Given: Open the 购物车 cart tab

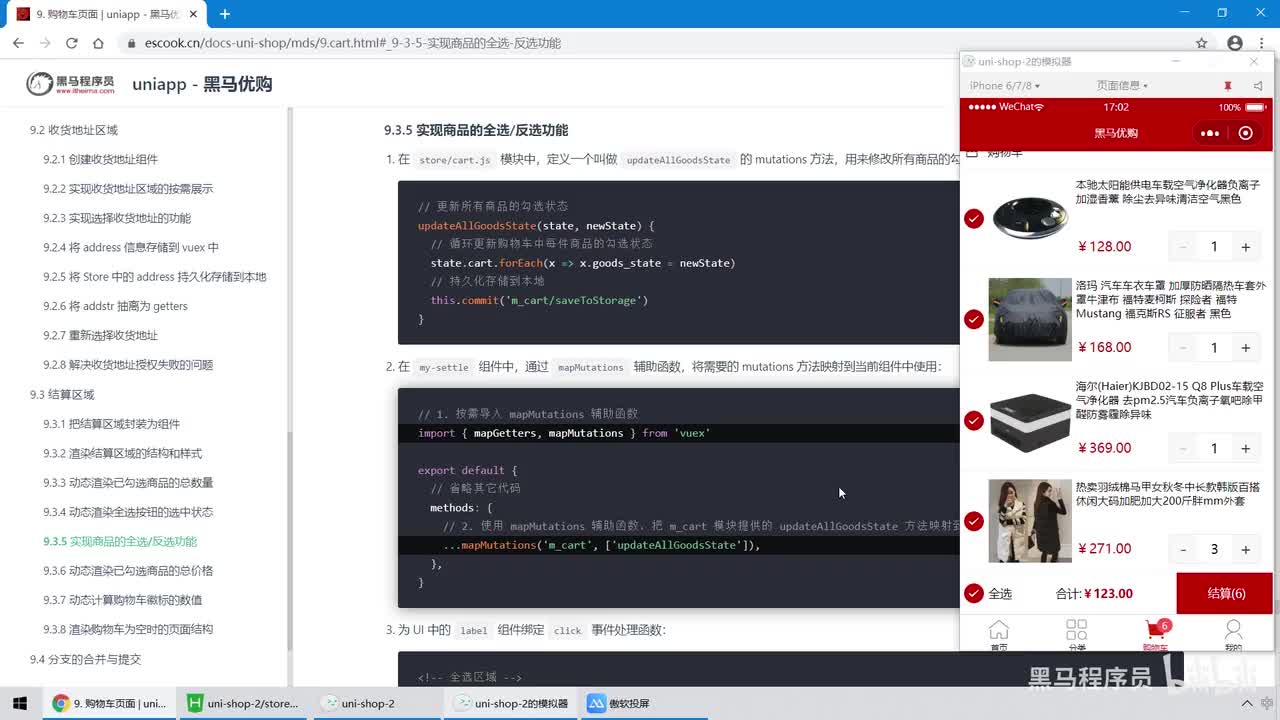Looking at the screenshot, I should click(1155, 634).
